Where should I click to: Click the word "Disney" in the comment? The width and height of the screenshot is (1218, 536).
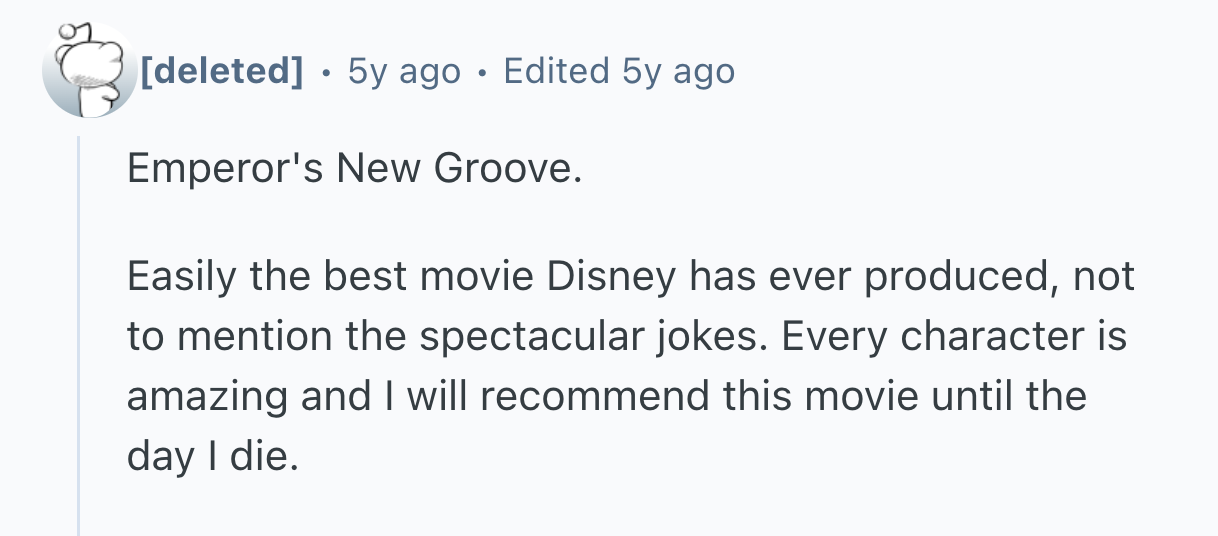(x=611, y=277)
